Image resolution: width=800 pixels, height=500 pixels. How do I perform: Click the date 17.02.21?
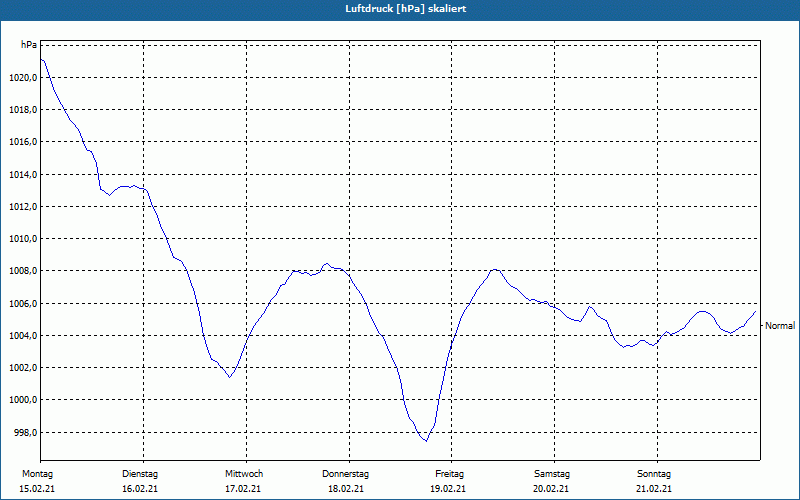243,489
